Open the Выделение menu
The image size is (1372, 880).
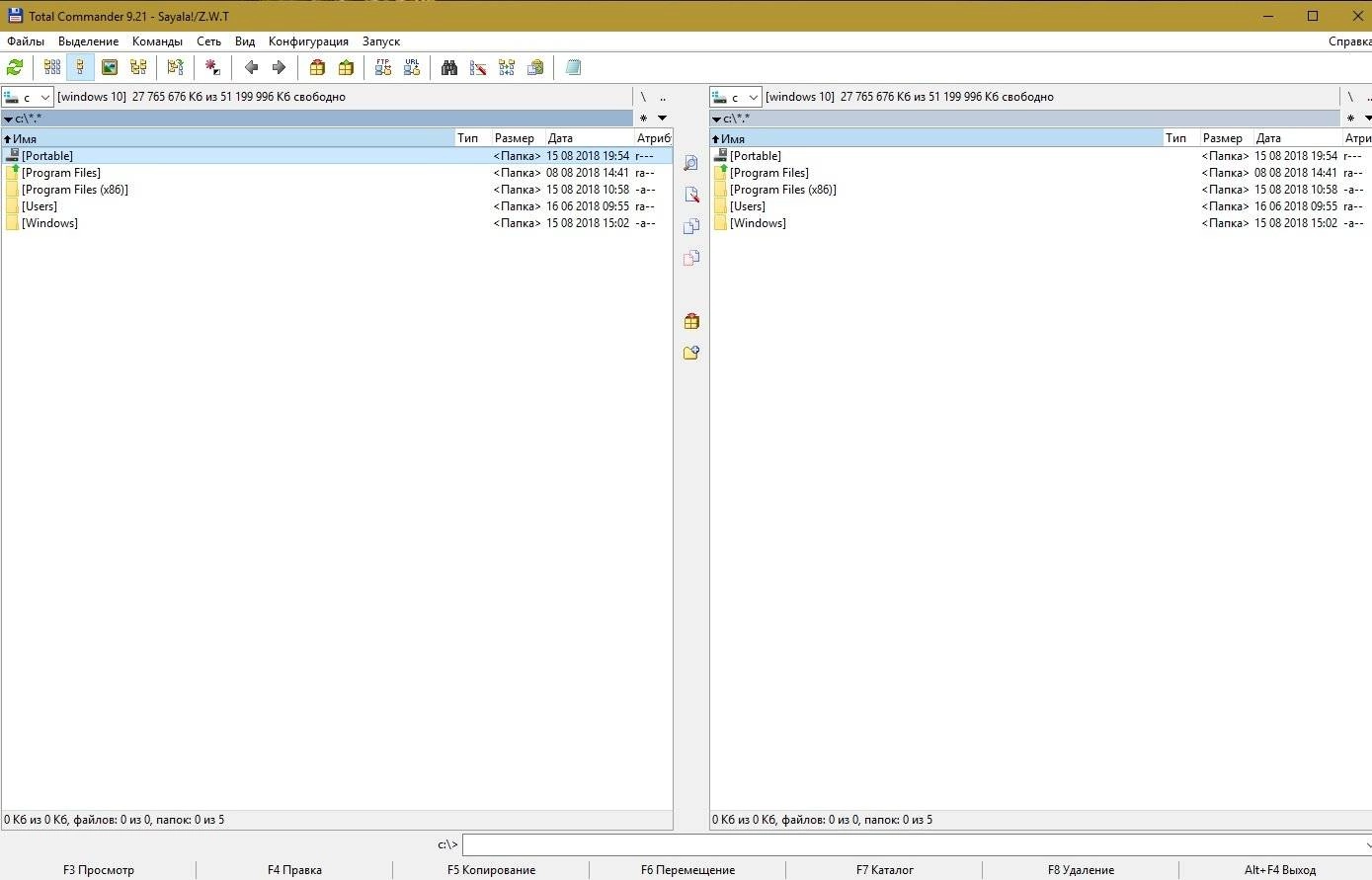[x=88, y=41]
